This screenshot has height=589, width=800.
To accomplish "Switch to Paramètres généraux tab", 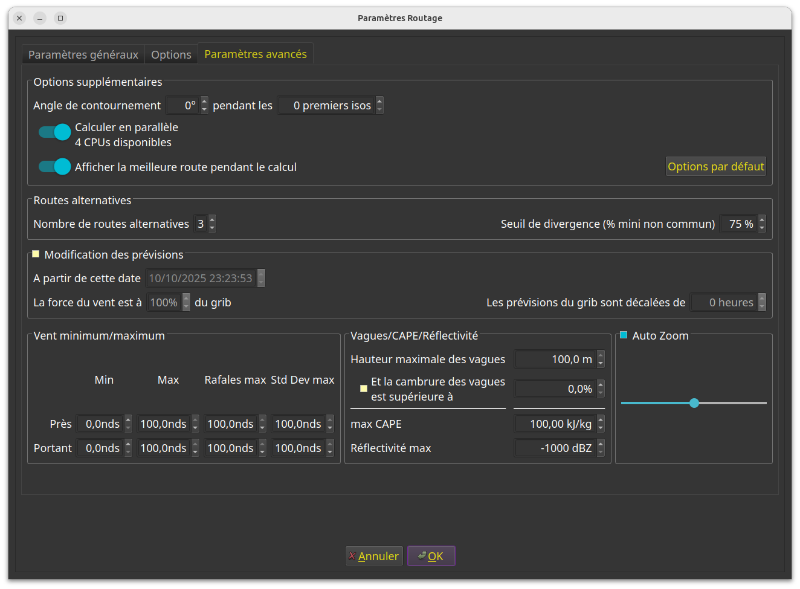I will pos(83,54).
